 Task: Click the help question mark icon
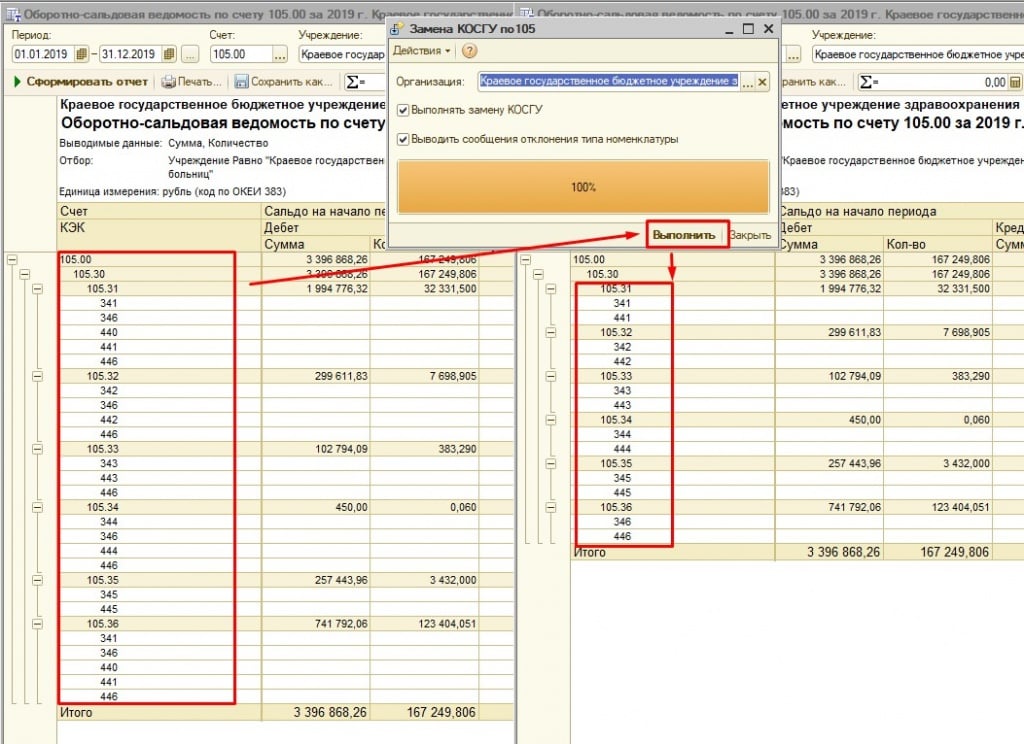coord(469,51)
